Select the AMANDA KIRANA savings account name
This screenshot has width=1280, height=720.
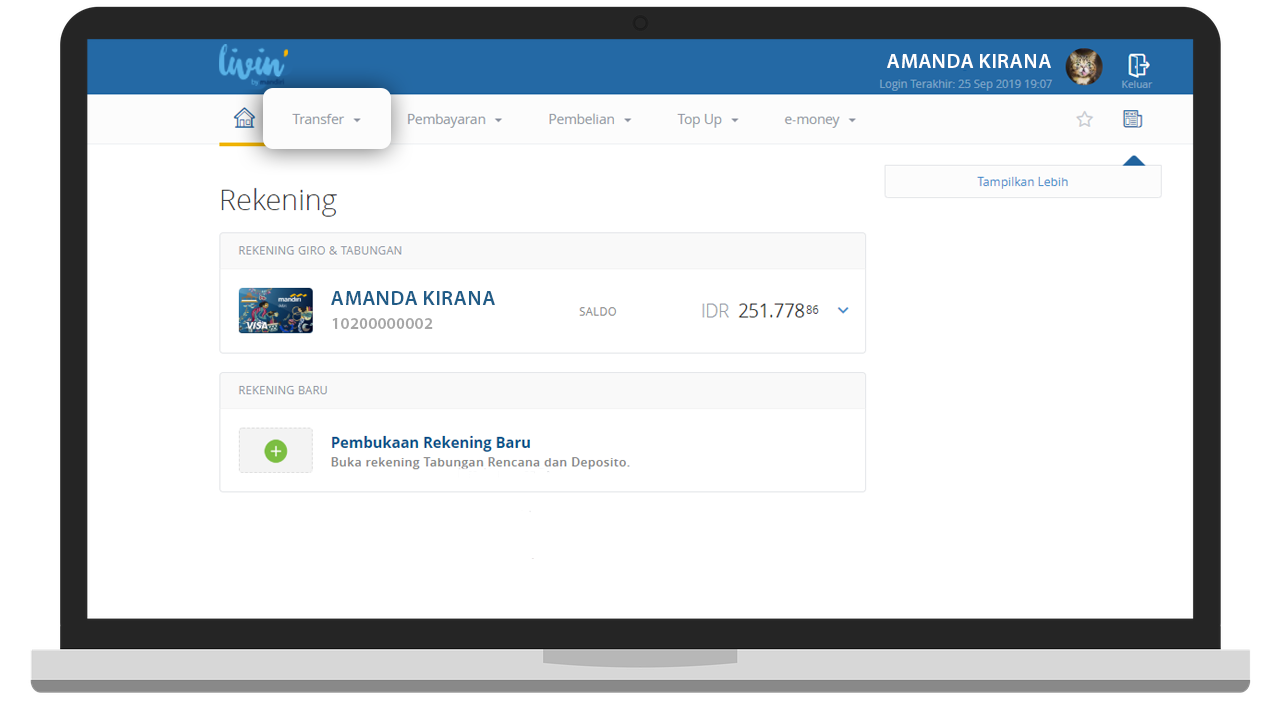[412, 299]
